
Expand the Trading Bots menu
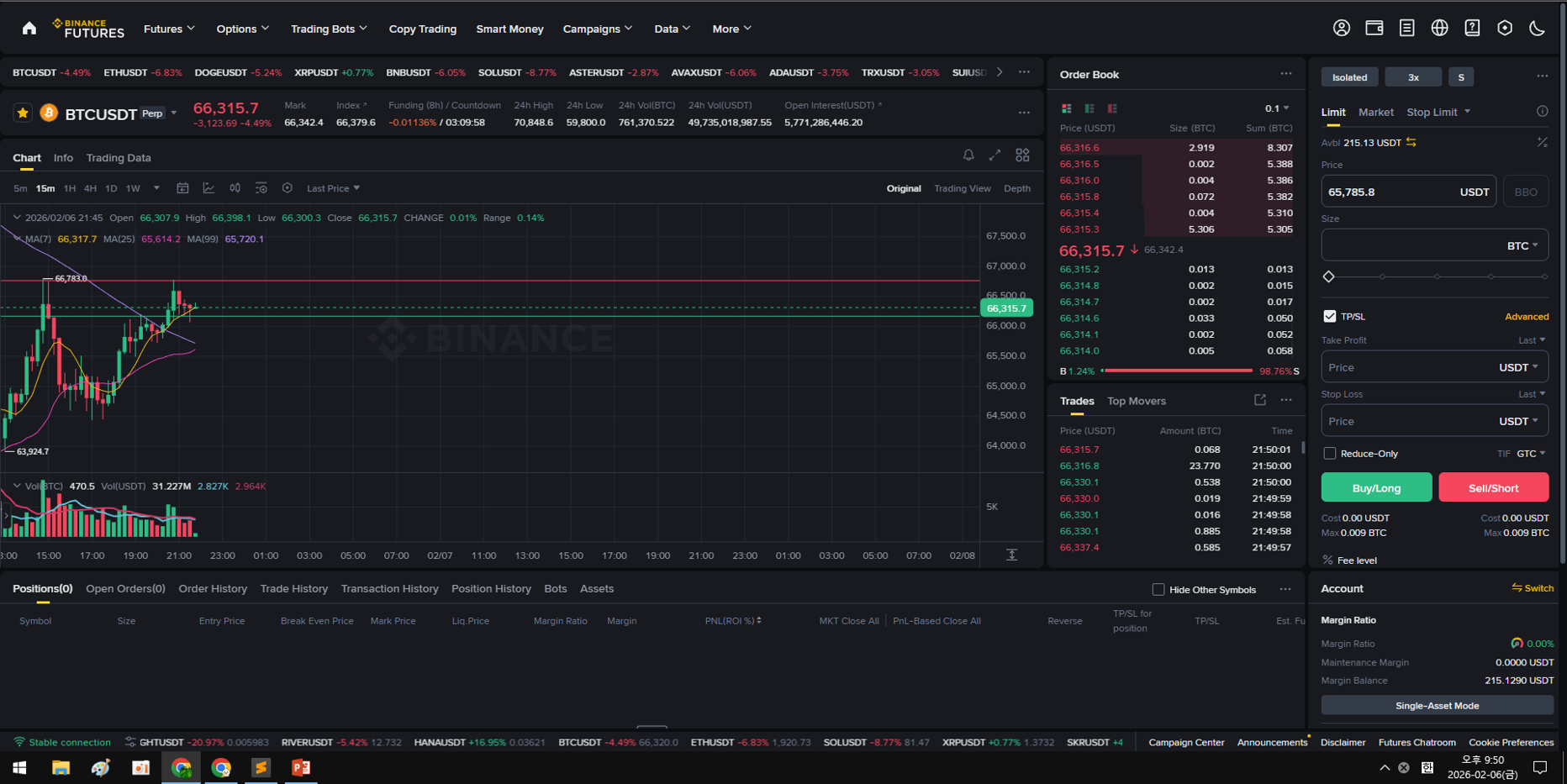click(329, 29)
